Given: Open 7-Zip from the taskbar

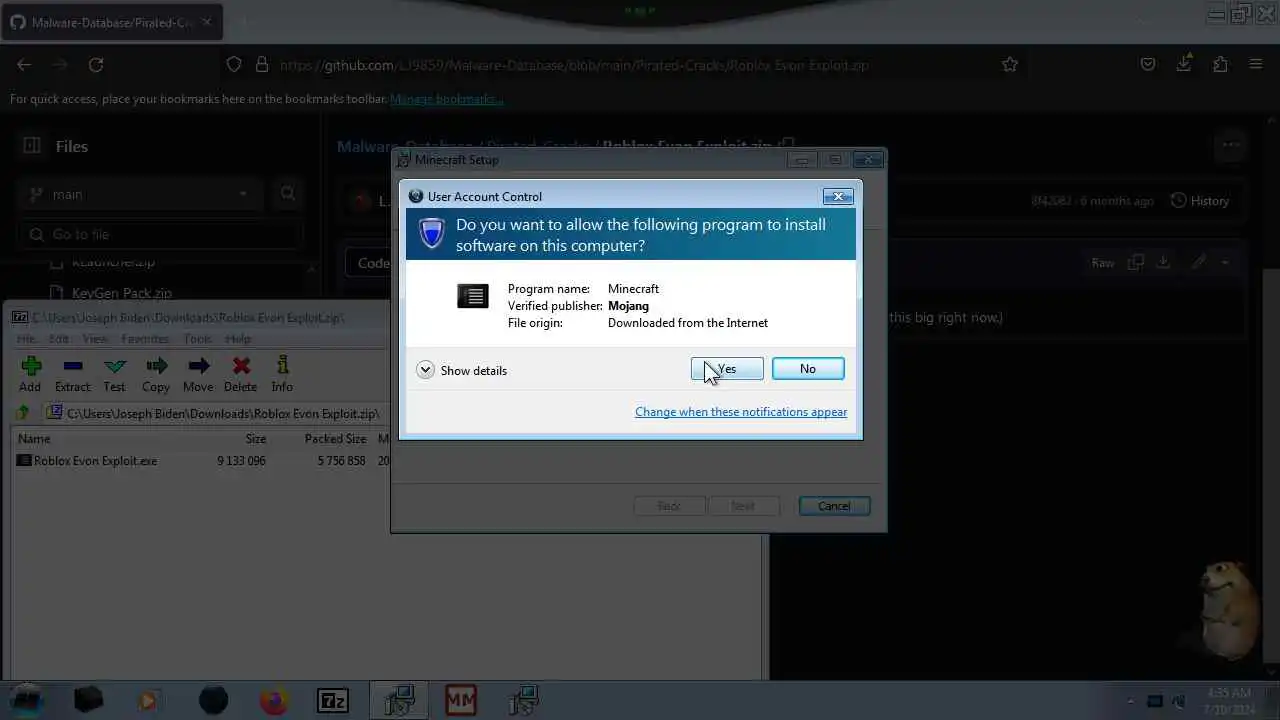Looking at the screenshot, I should tap(333, 701).
